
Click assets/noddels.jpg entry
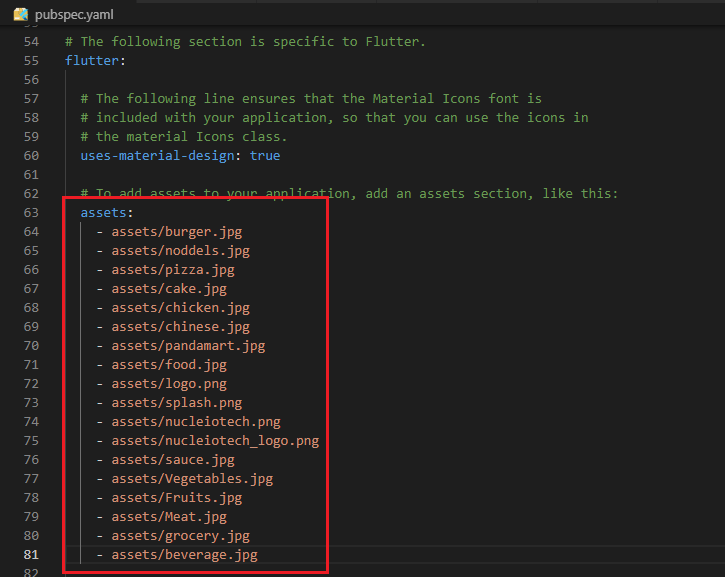click(x=180, y=251)
